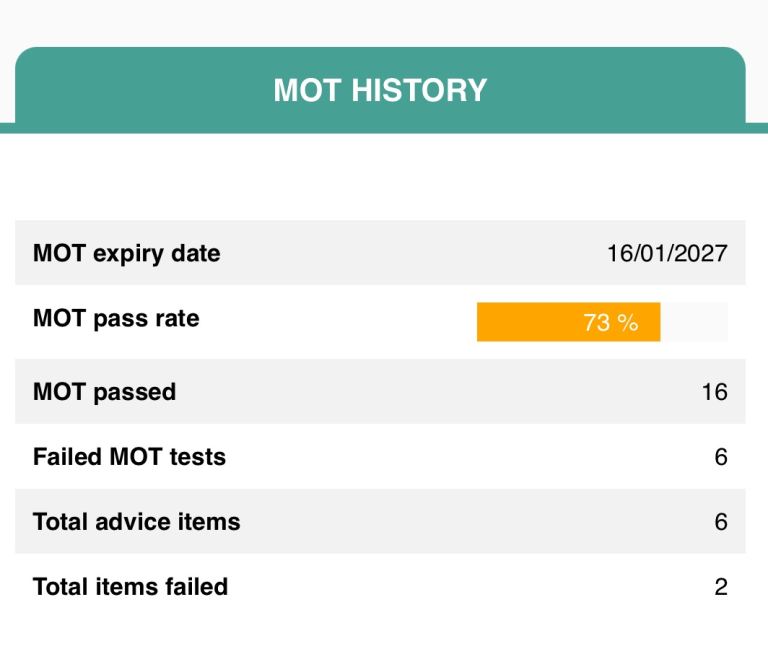Select the MOT pass rate label

pos(116,319)
